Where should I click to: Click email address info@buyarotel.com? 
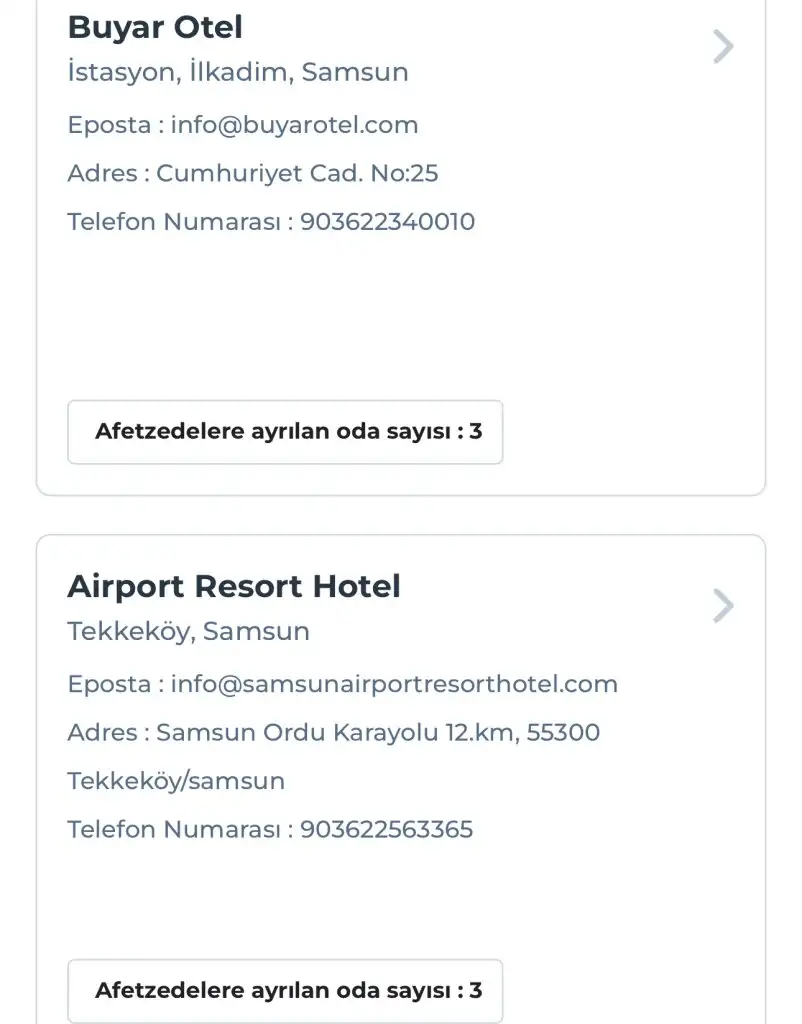(294, 125)
